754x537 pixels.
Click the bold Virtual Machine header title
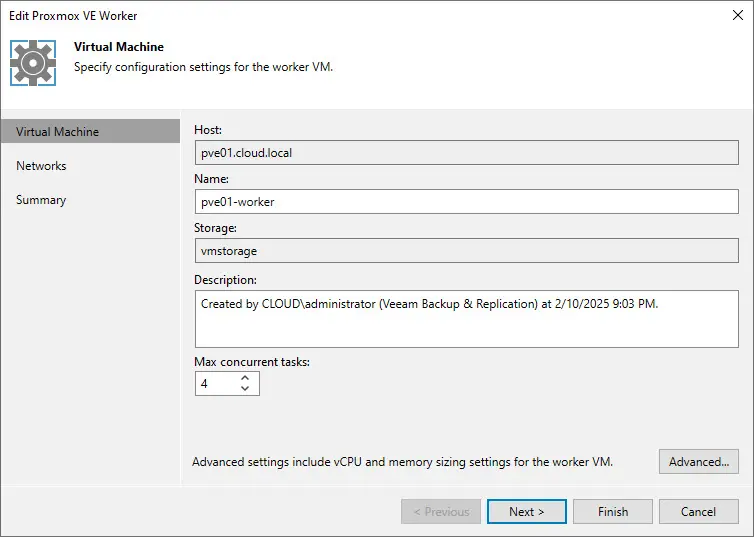[119, 47]
